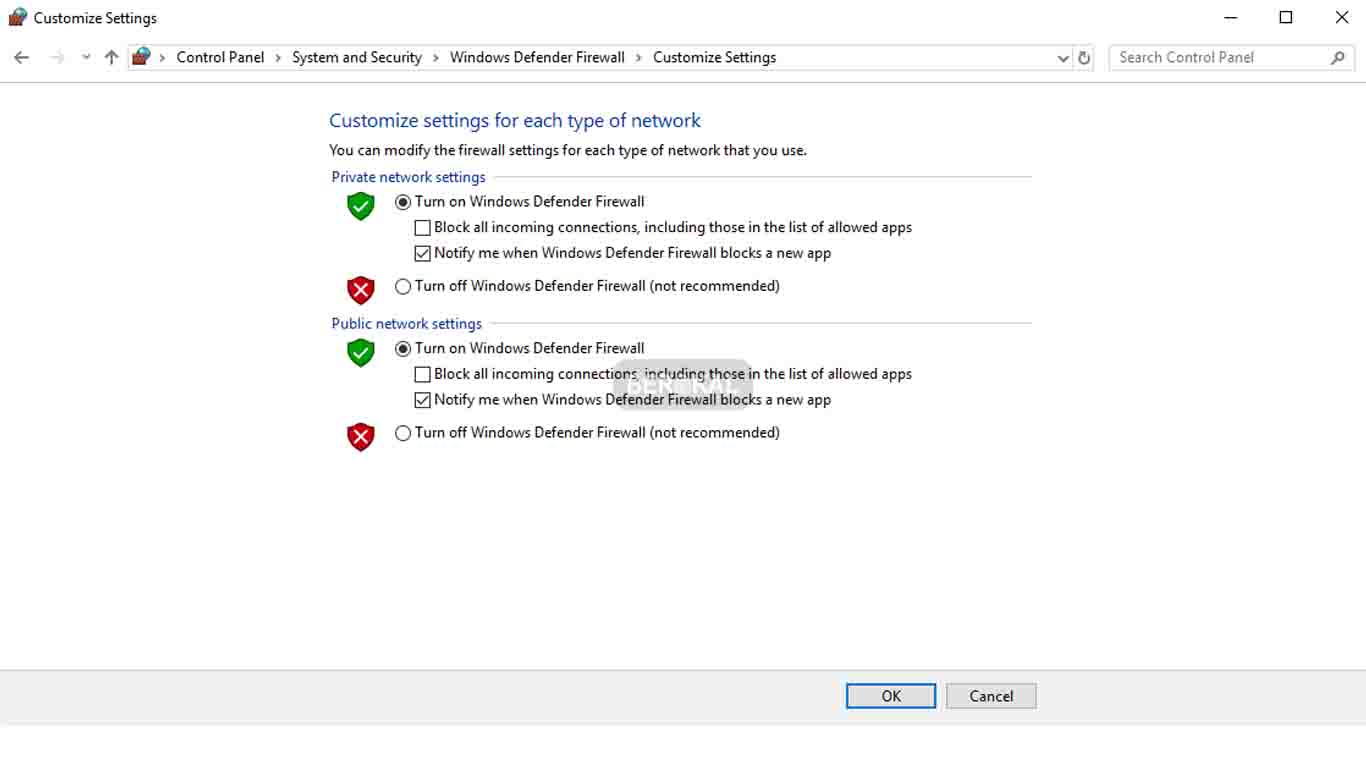The image size is (1366, 768).
Task: Maximize the Customize Settings window
Action: coord(1286,17)
